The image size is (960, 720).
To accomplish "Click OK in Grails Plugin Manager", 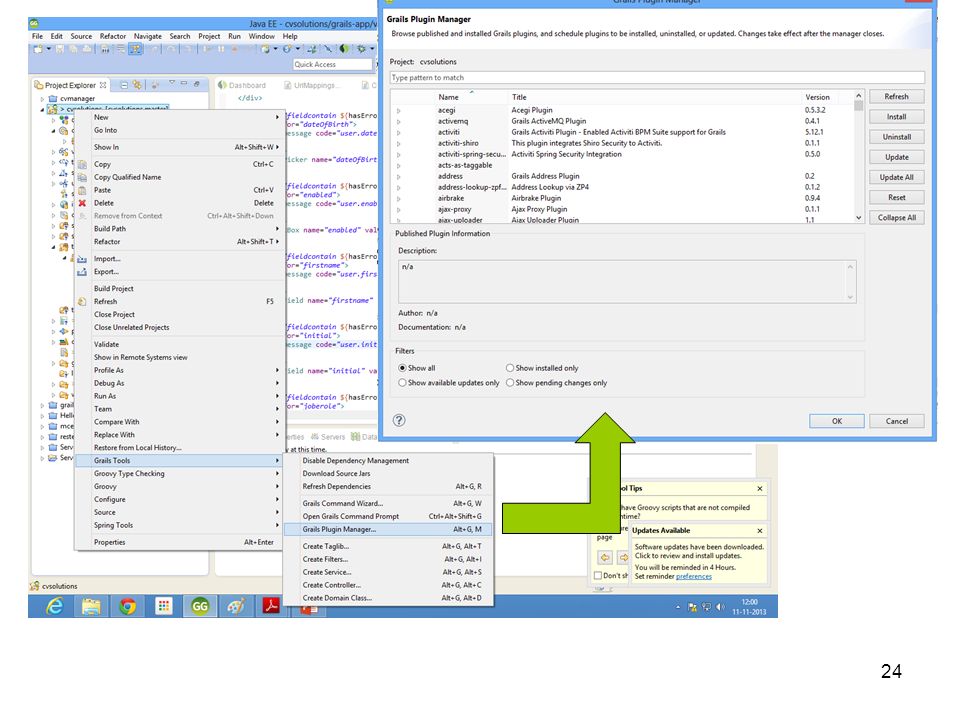I will tap(836, 421).
